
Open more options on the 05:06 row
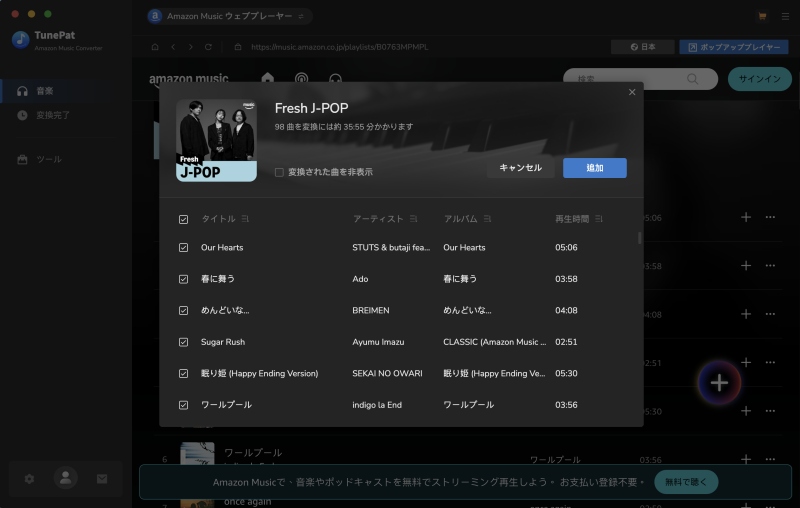pyautogui.click(x=770, y=217)
